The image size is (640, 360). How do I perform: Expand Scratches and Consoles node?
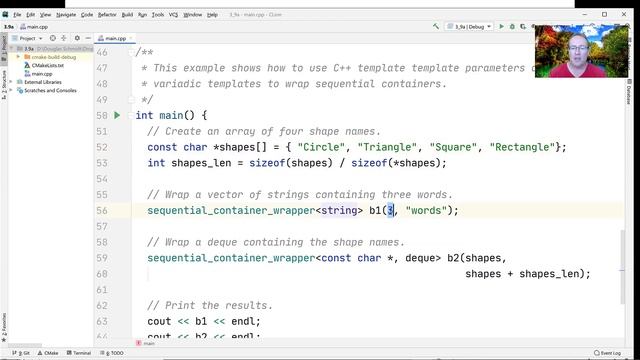click(11, 91)
